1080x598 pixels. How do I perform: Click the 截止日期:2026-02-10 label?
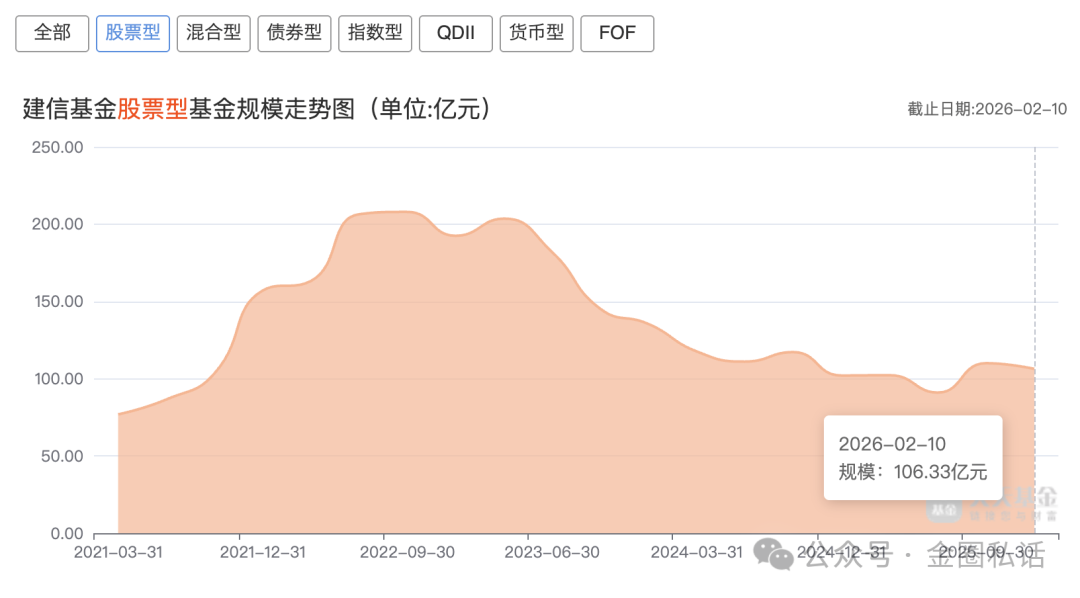(986, 109)
